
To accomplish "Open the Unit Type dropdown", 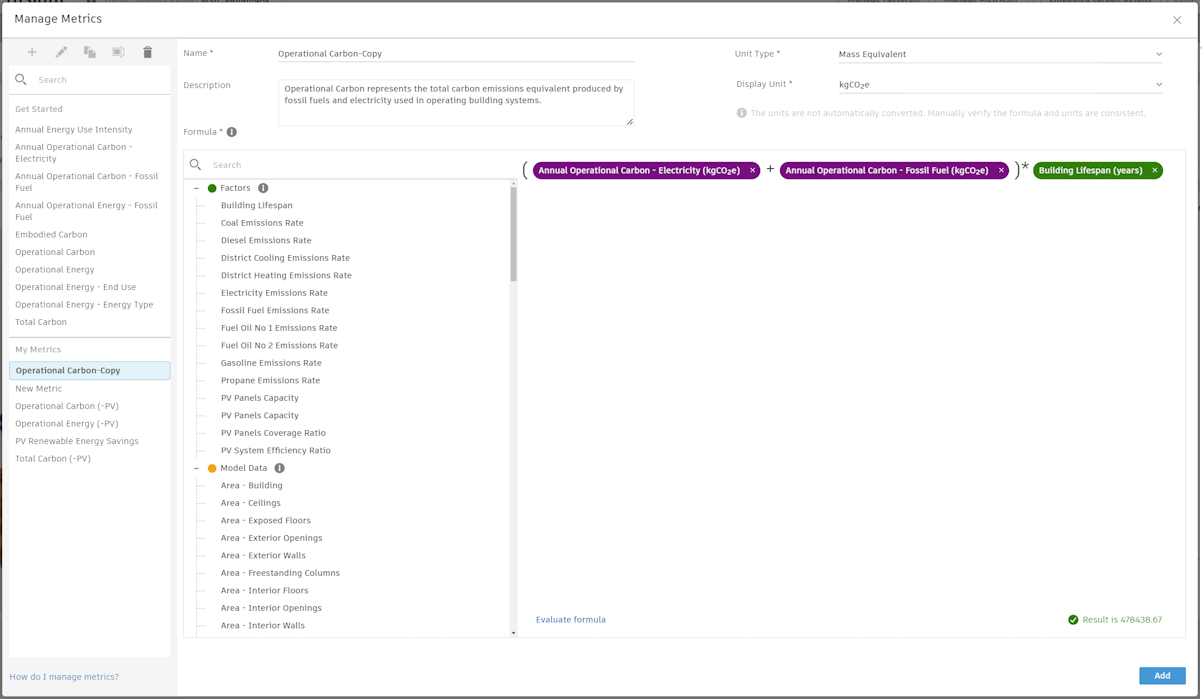I will pyautogui.click(x=1157, y=53).
